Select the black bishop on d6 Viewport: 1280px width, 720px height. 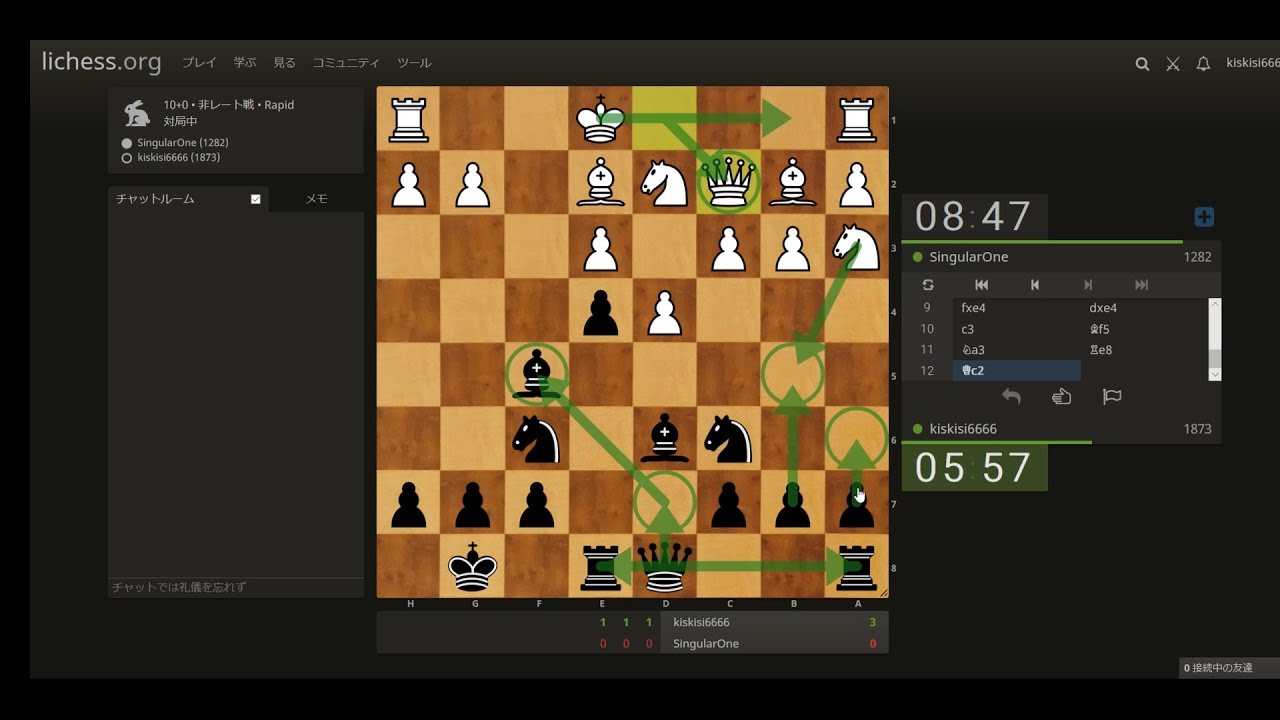tap(665, 438)
